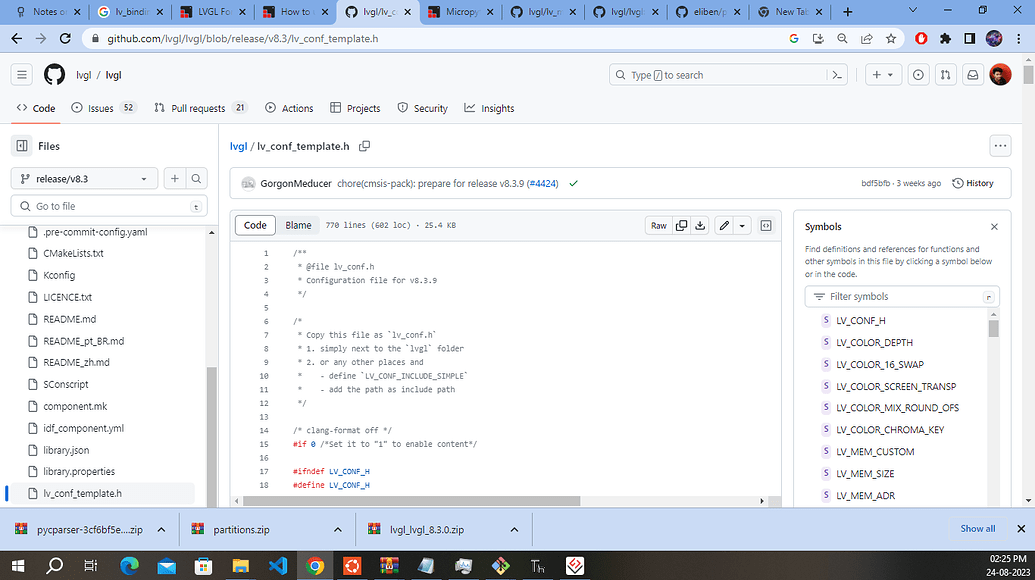Collapse the partitions.zip download chevron

(337, 529)
